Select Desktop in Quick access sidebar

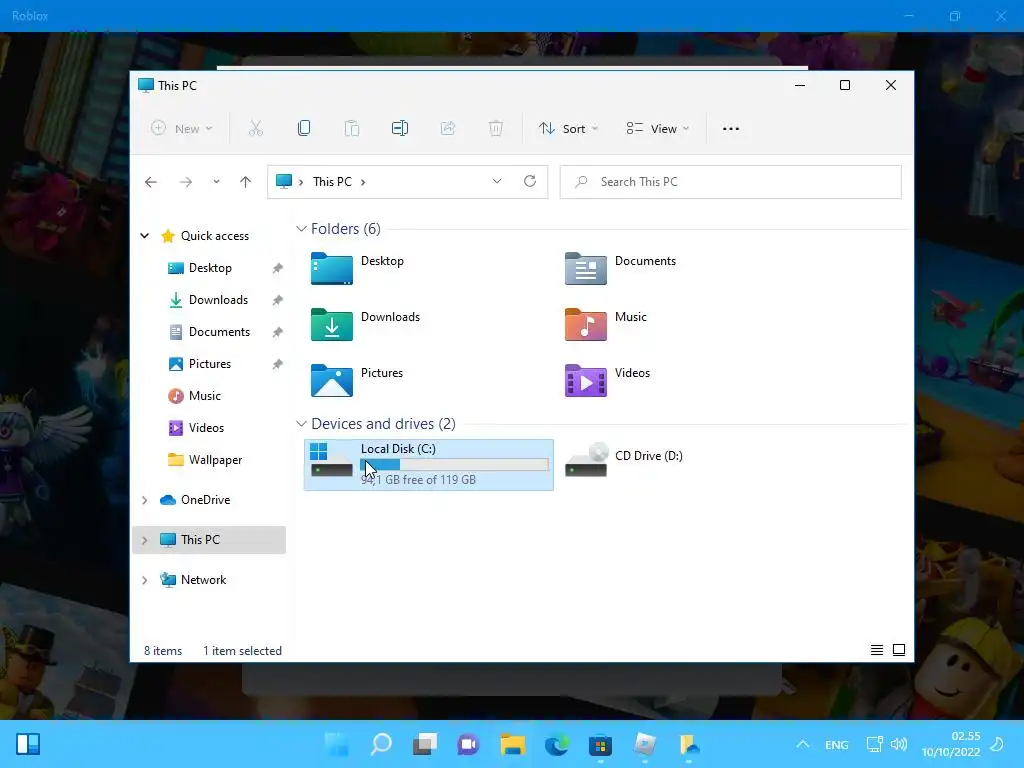210,268
